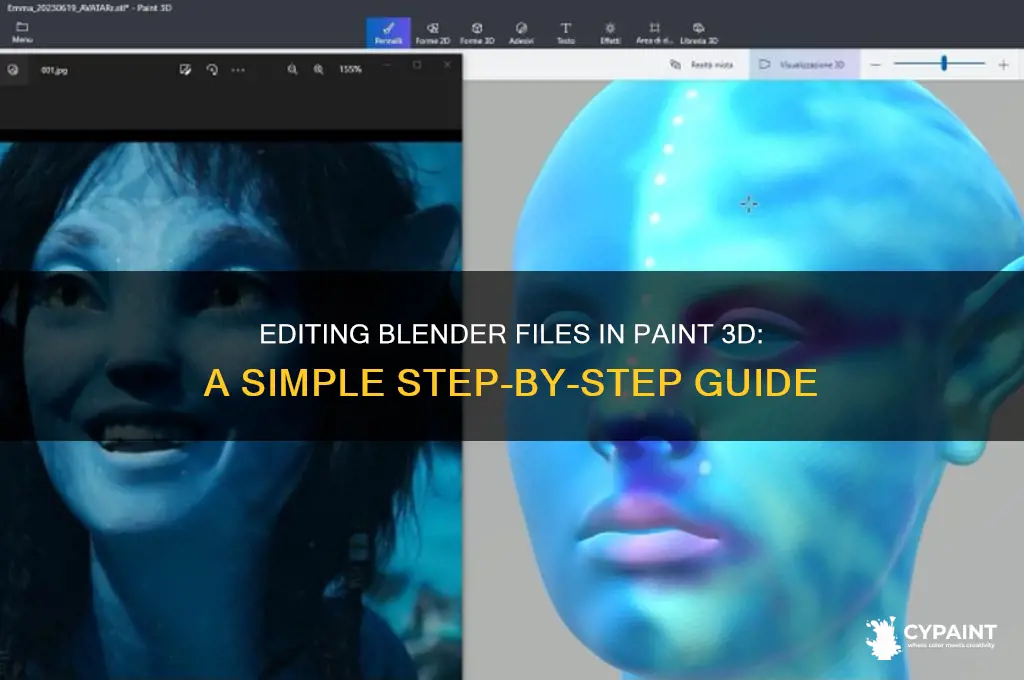Minimize the Photos viewer window
1024x680 pixels.
click(387, 65)
